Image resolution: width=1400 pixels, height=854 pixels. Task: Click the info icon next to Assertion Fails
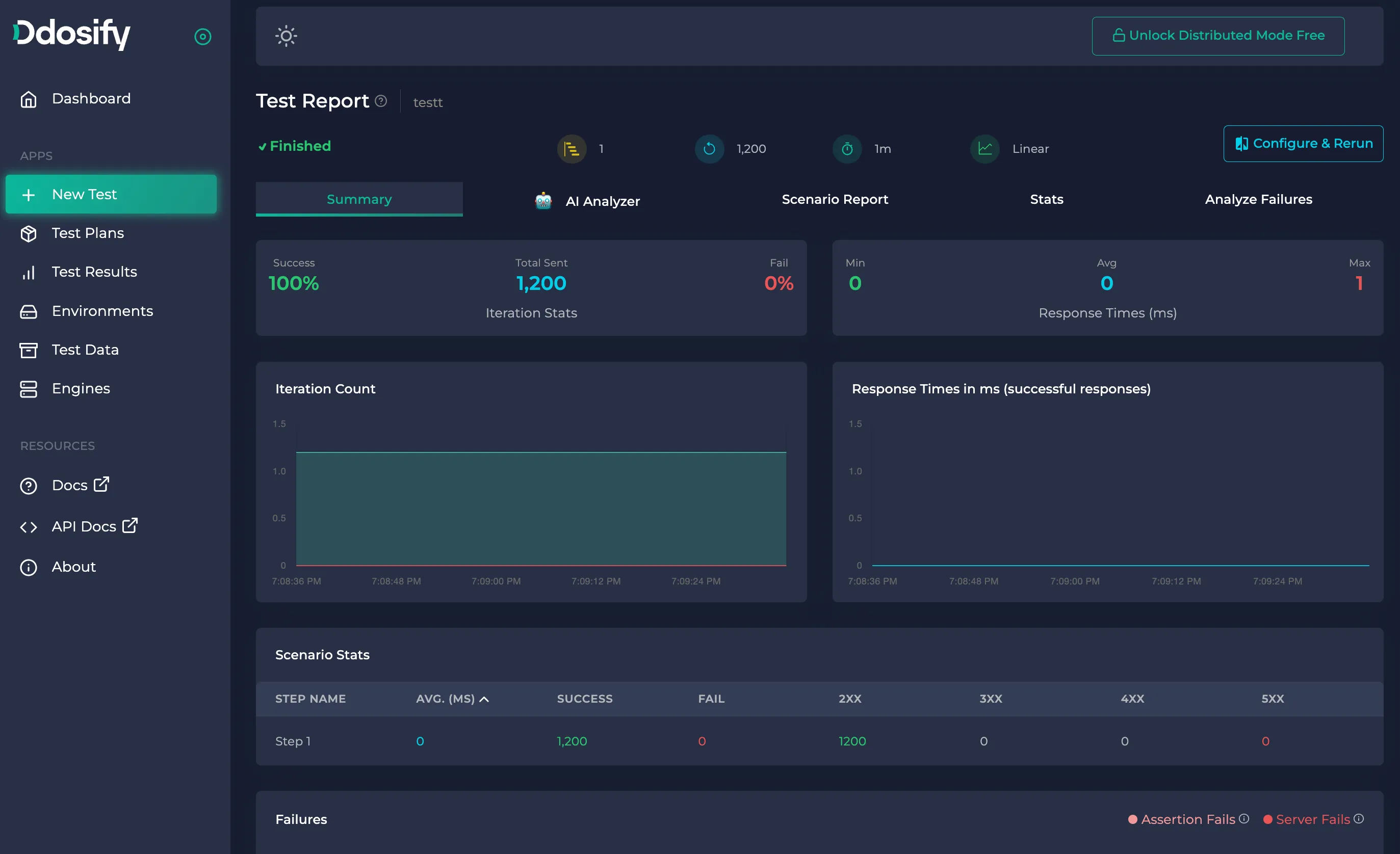pyautogui.click(x=1244, y=818)
